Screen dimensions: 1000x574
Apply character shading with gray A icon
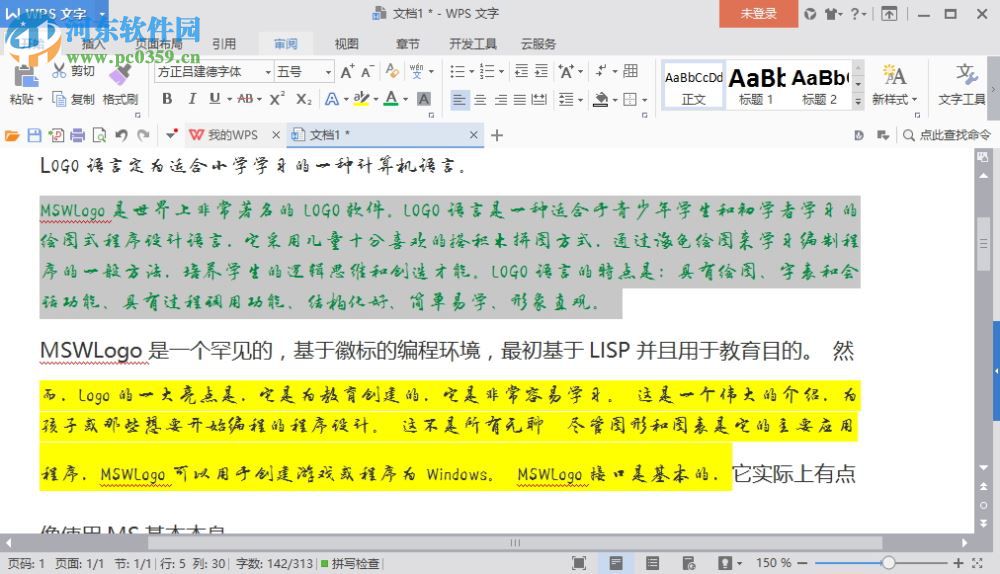tap(423, 99)
